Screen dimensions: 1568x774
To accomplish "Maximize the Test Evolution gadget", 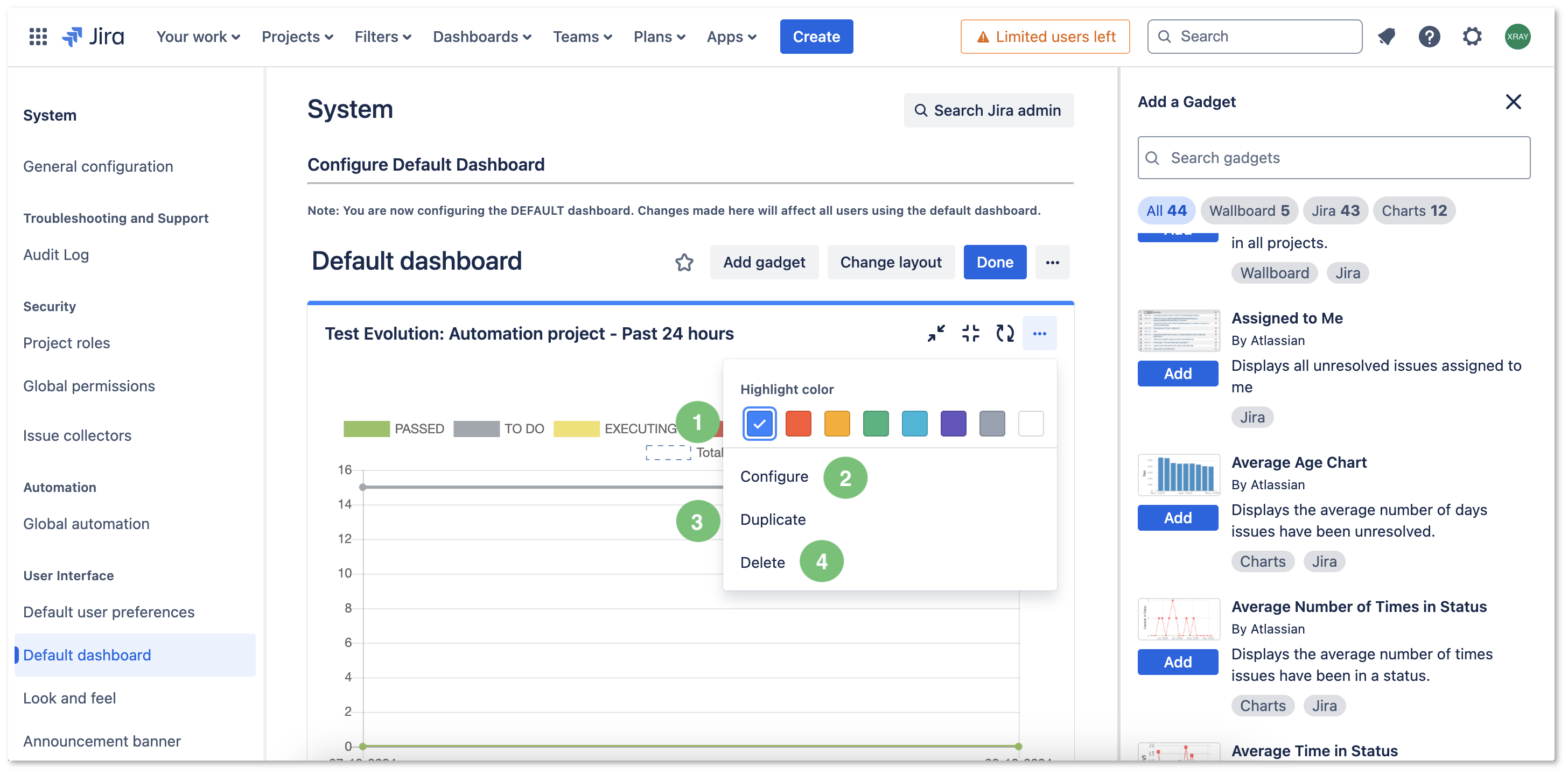I will [970, 334].
